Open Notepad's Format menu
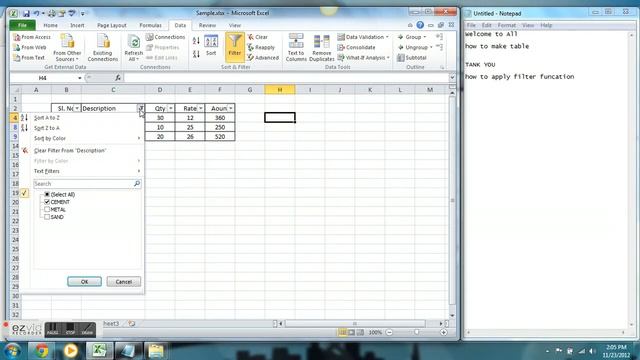 507,25
